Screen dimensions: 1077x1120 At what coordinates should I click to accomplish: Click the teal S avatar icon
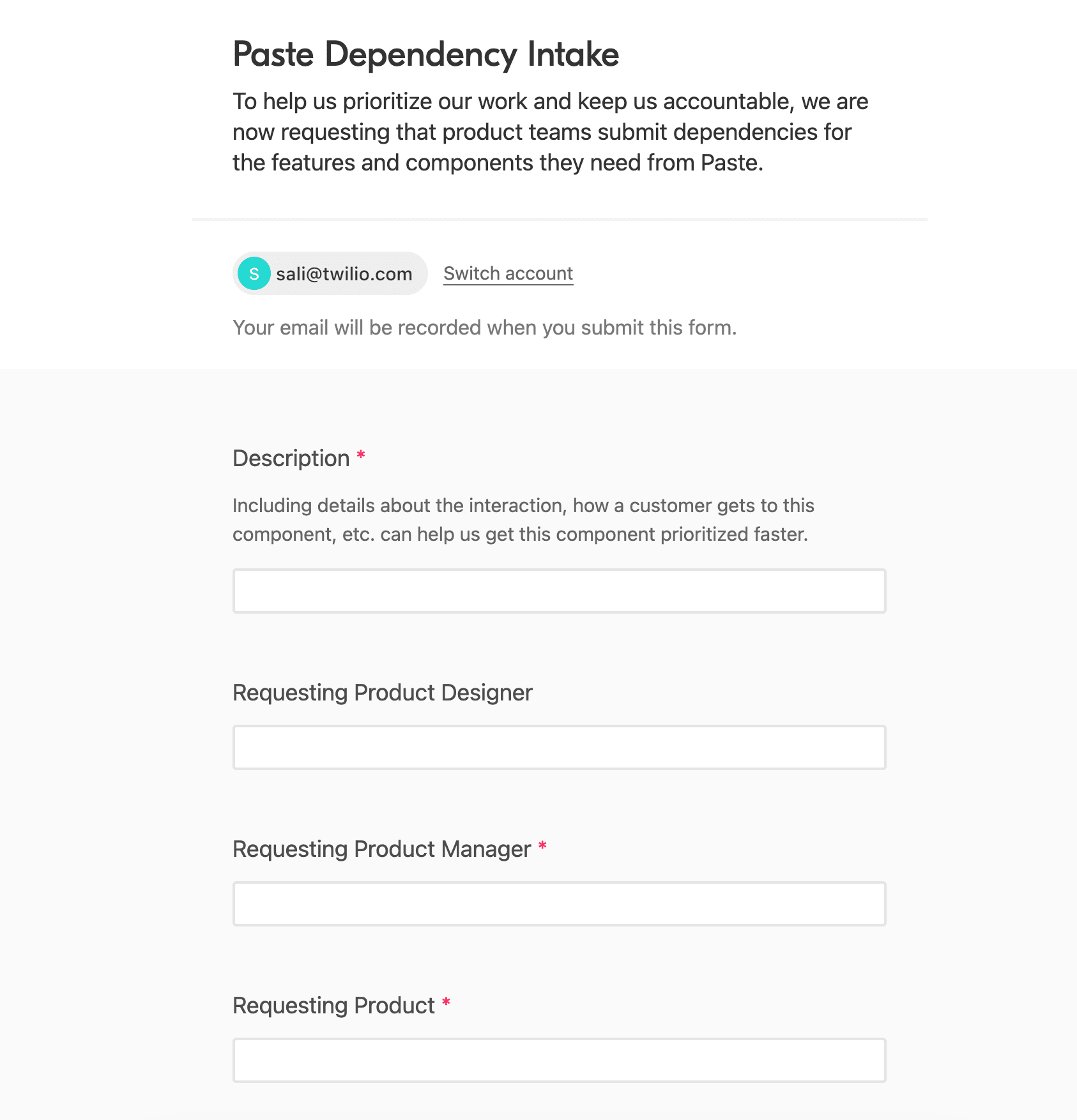(254, 274)
